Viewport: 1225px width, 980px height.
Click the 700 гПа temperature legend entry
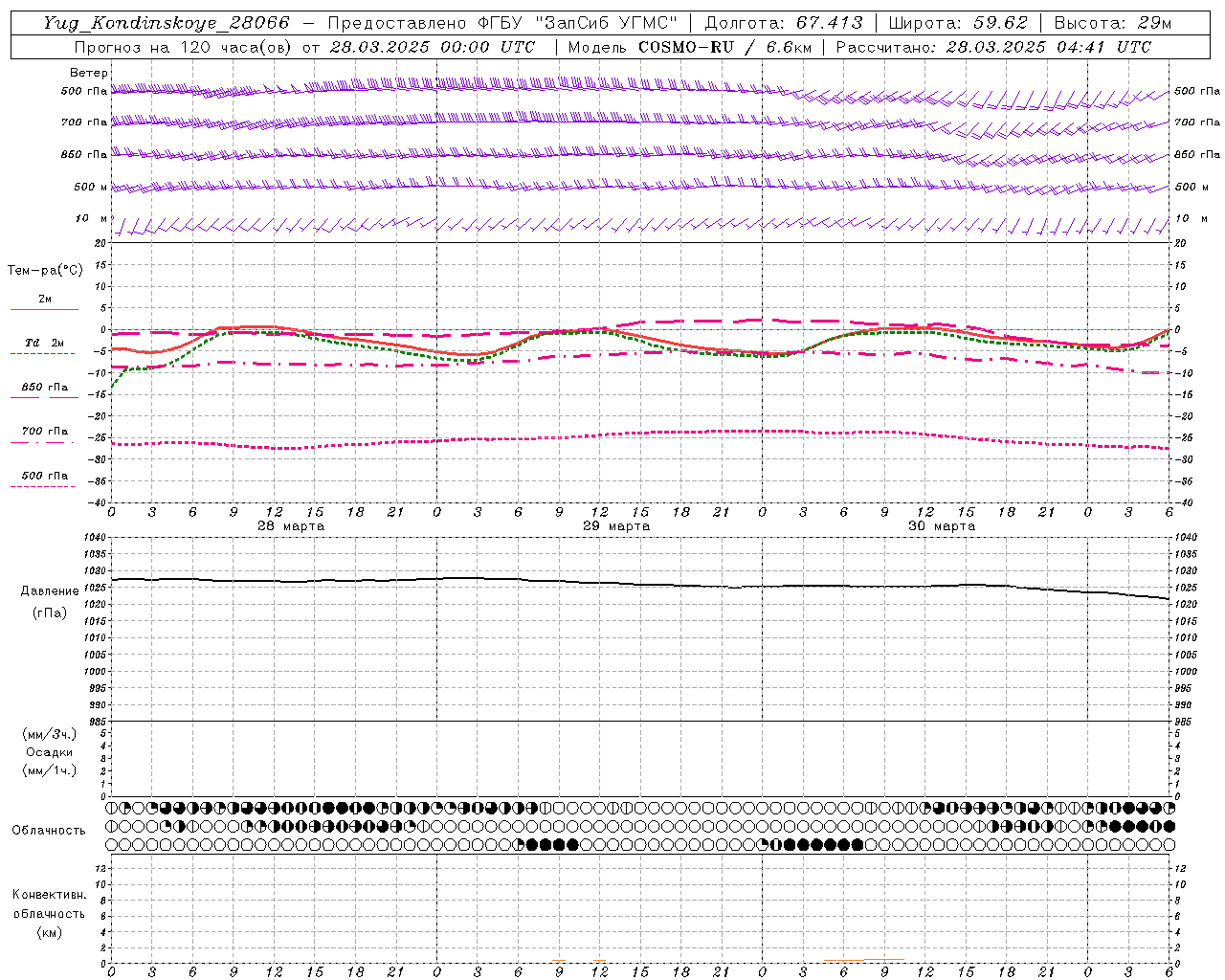pyautogui.click(x=44, y=432)
